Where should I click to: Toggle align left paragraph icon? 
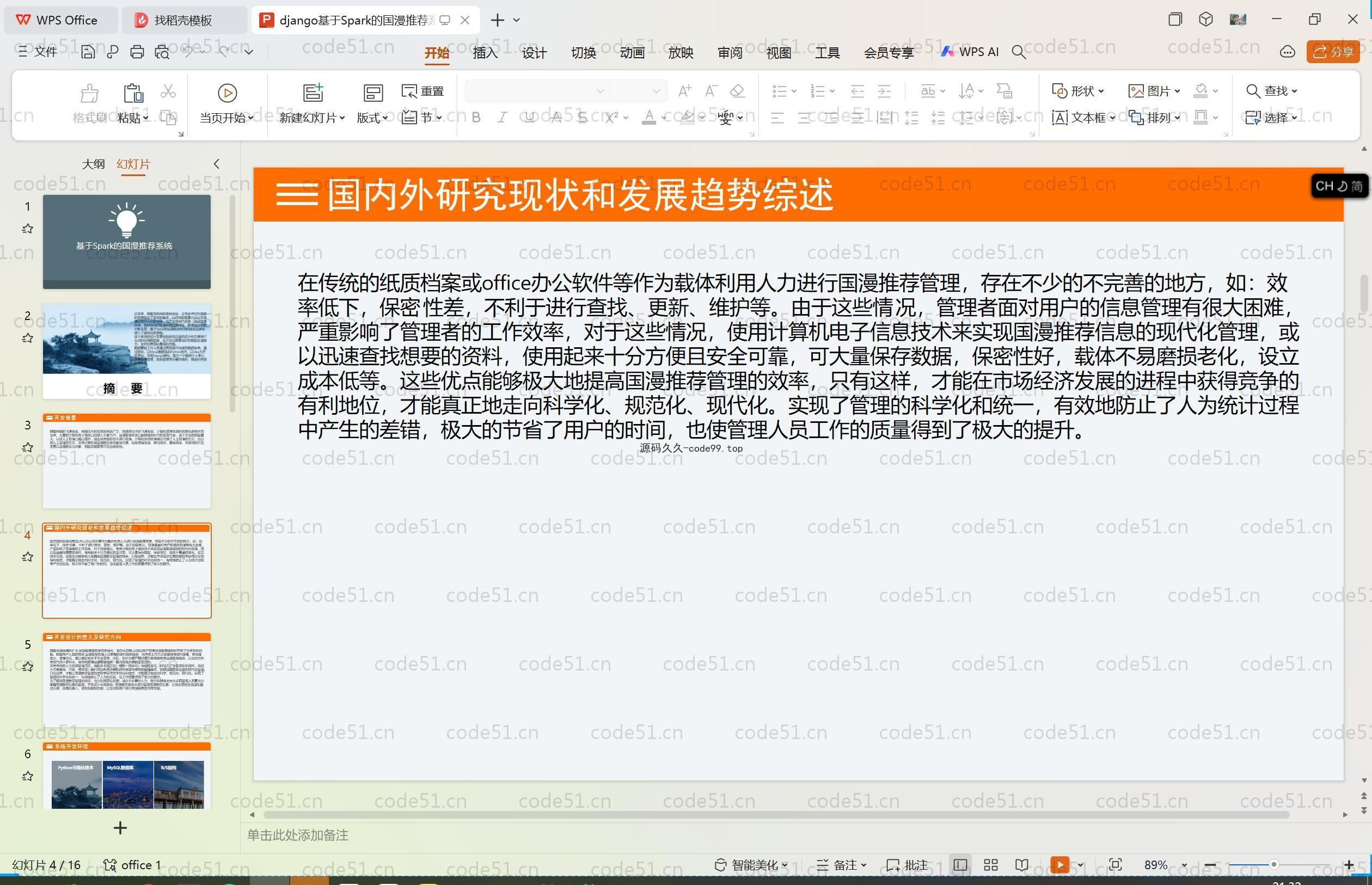coord(777,118)
